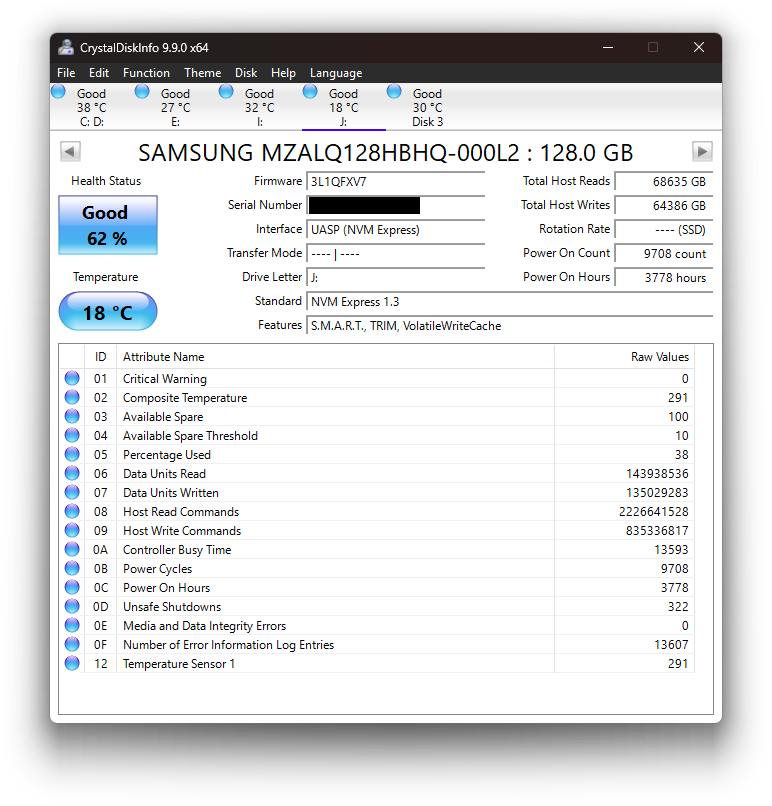Click the Interface field UASP (NVM Express)
Screen dimensions: 772x806
(x=395, y=230)
